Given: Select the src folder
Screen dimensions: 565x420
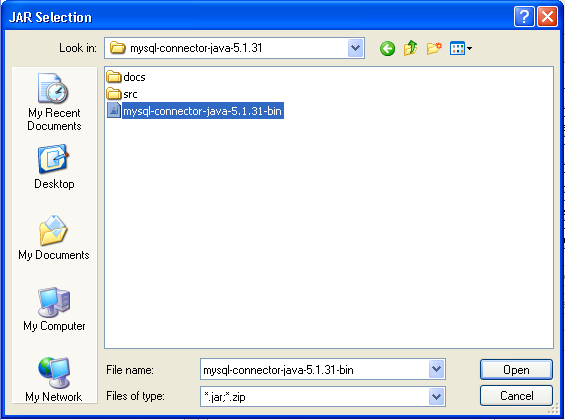Looking at the screenshot, I should pos(122,94).
